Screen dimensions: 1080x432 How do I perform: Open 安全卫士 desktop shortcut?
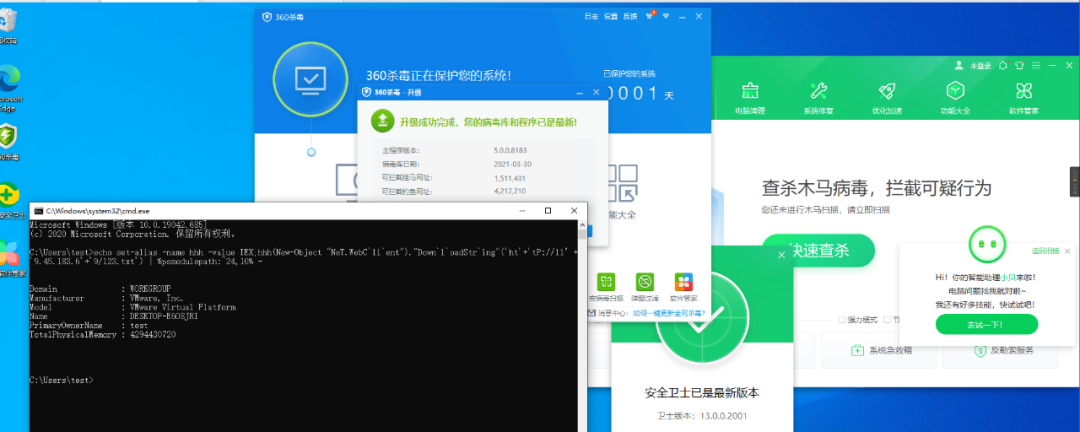coord(9,200)
